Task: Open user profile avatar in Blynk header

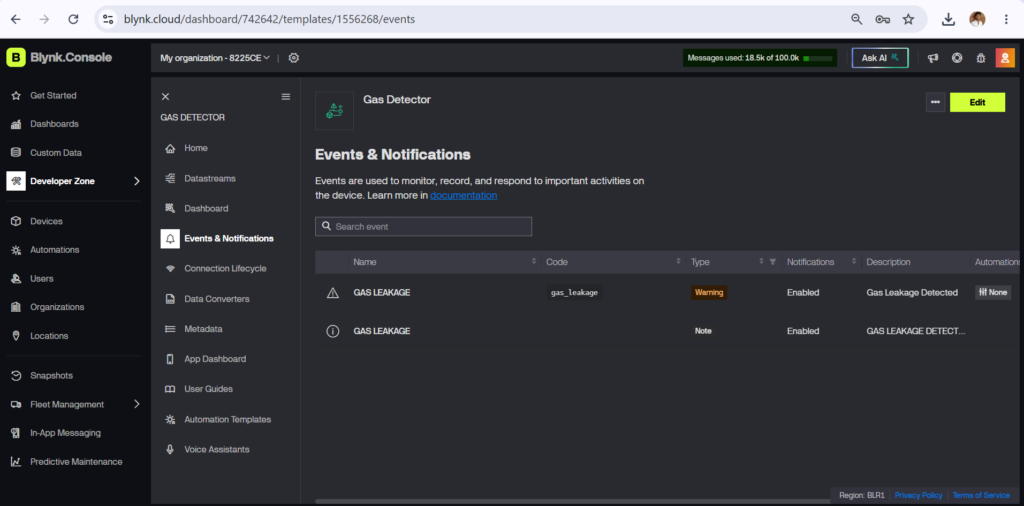Action: (1005, 58)
